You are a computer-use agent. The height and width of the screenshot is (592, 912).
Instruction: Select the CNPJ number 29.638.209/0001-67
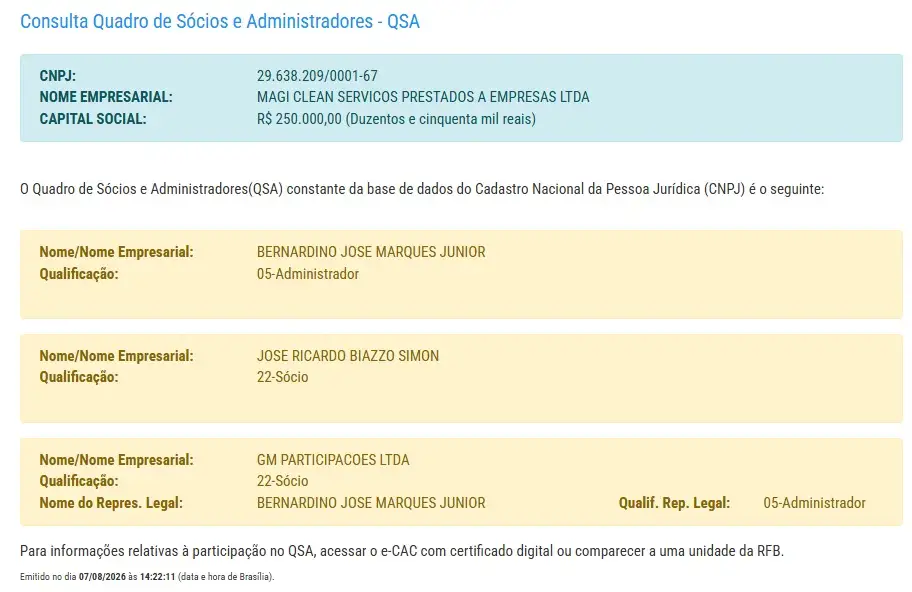pos(317,76)
